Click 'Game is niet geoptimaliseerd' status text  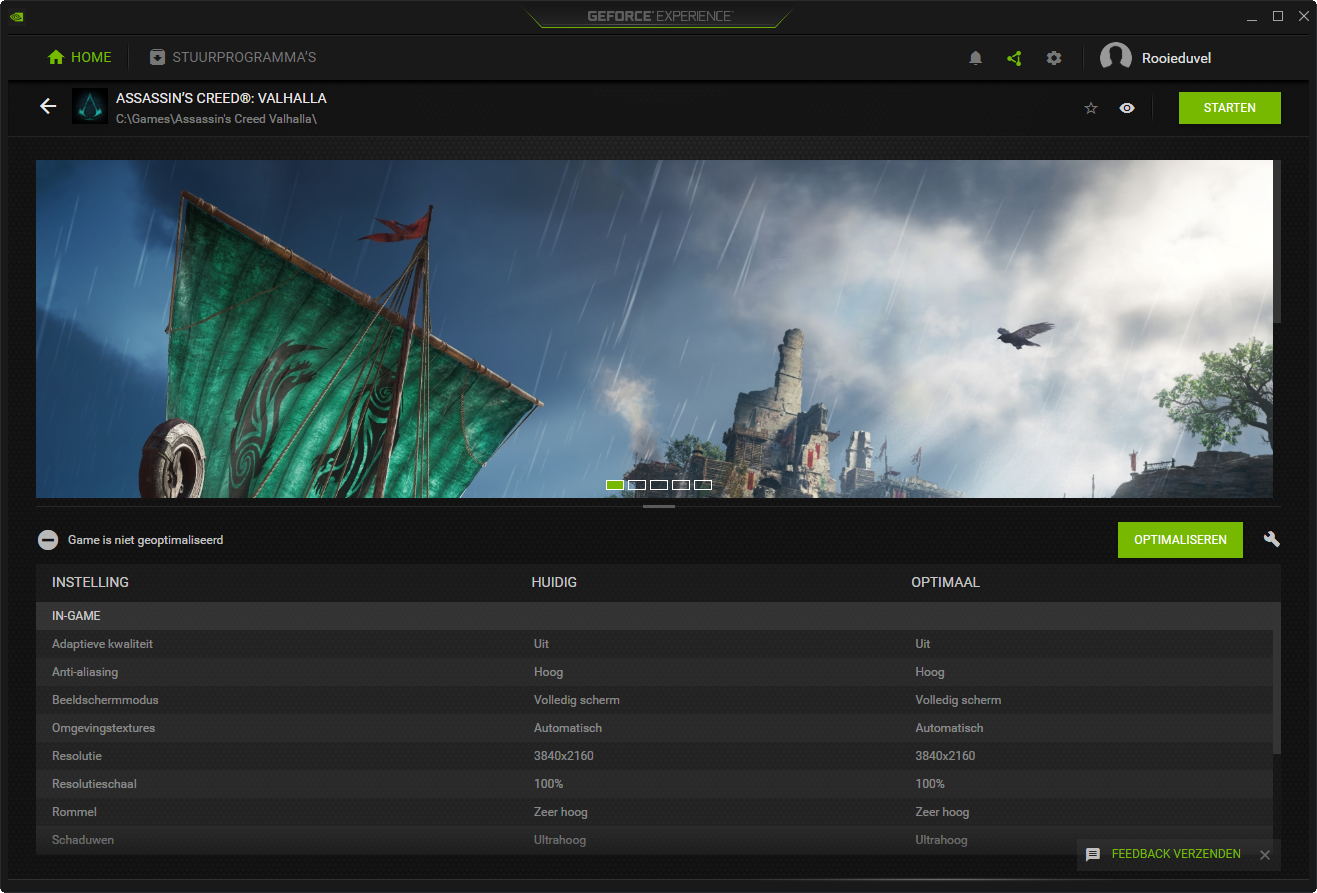145,540
